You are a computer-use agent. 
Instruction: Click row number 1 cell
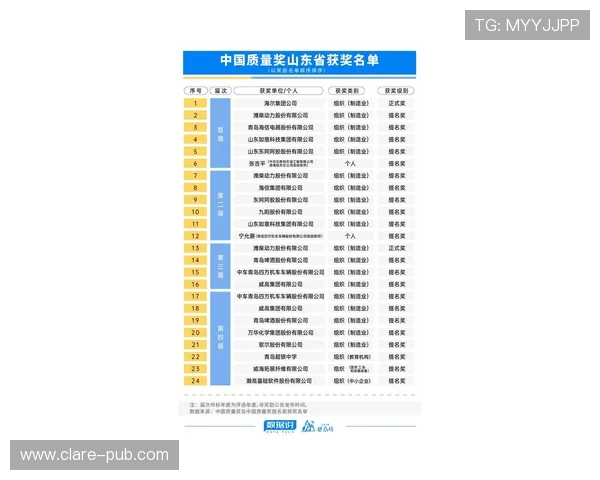(x=195, y=103)
